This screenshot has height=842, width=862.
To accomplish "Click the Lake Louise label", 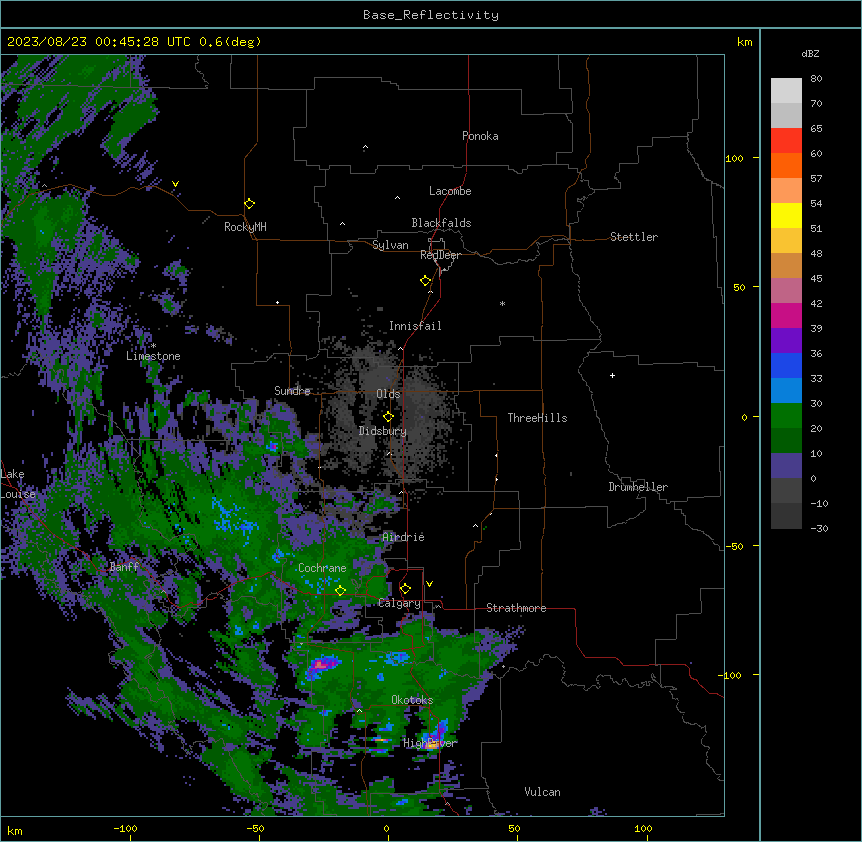I will coord(18,484).
